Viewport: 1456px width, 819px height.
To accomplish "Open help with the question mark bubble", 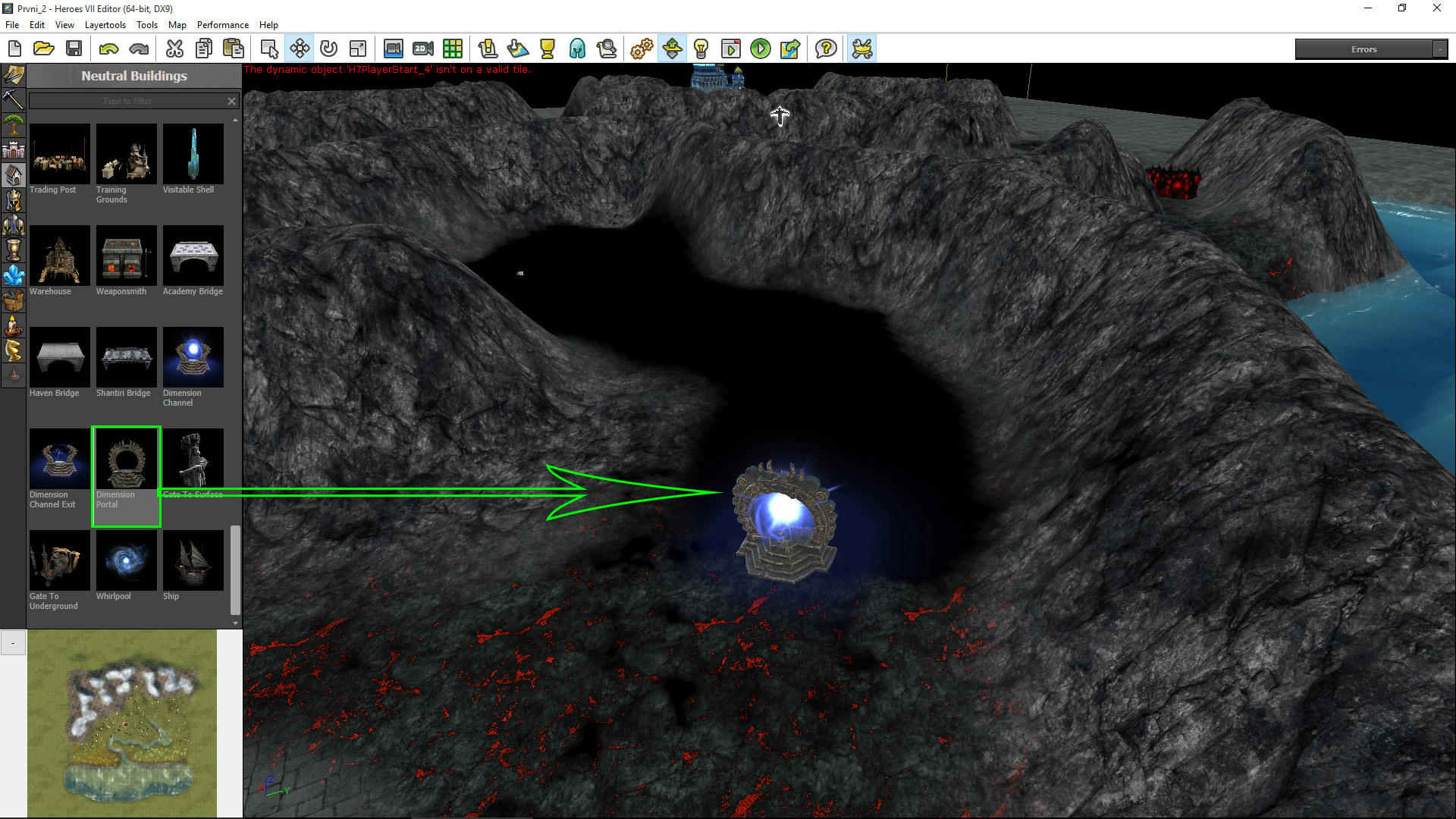I will [x=826, y=49].
